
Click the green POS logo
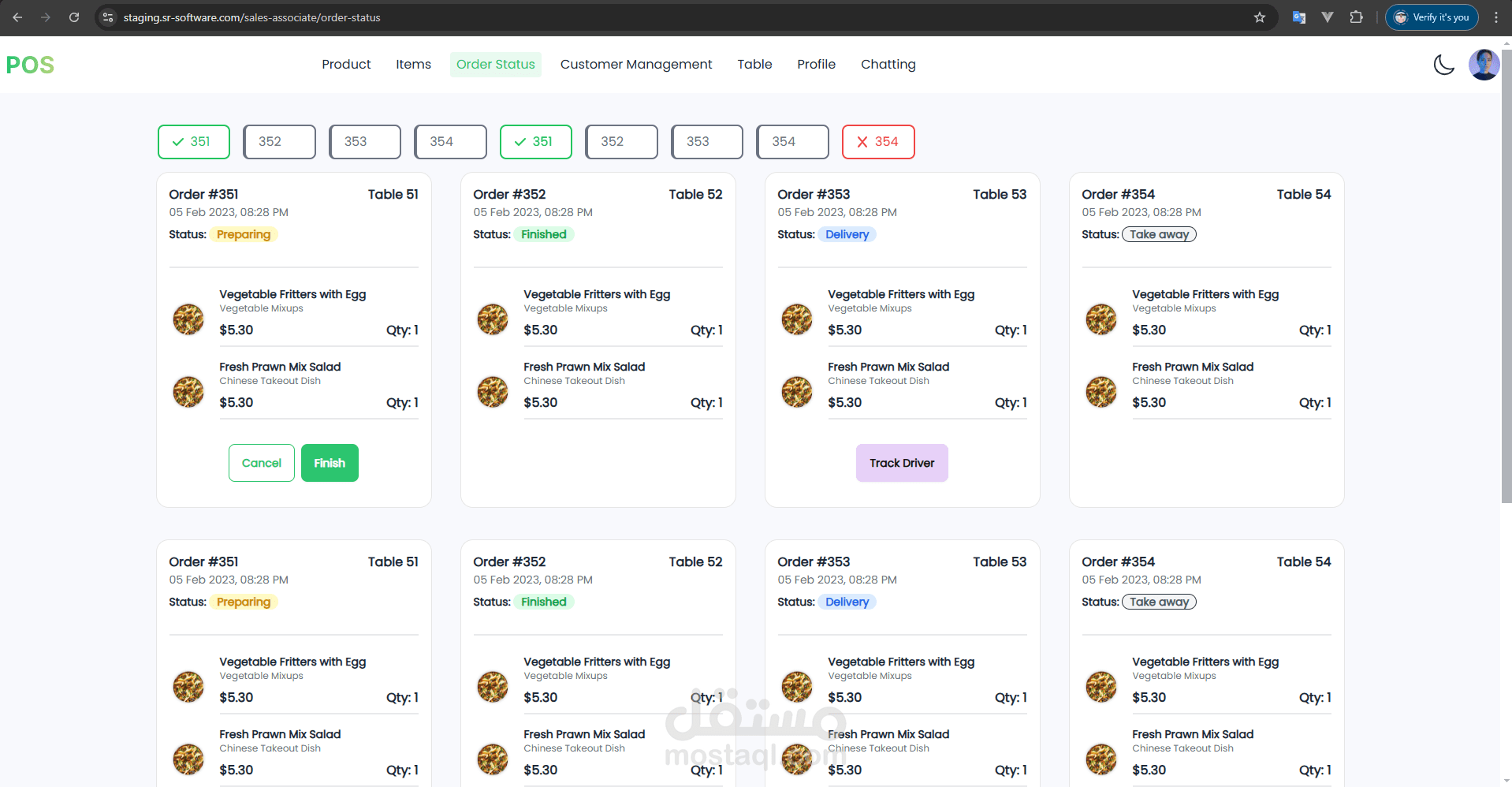pyautogui.click(x=30, y=65)
